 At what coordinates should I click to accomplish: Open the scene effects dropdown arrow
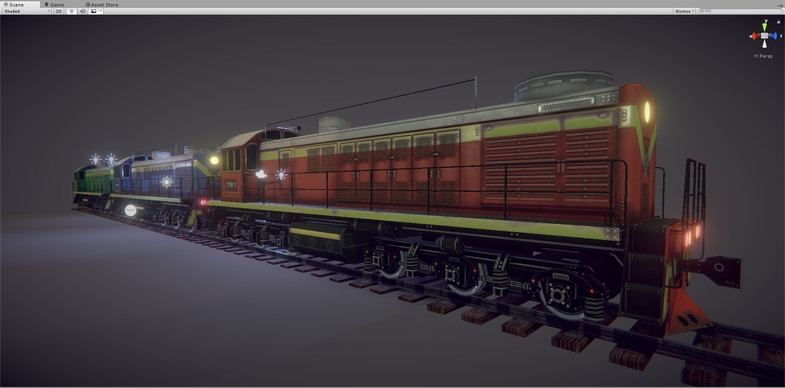pyautogui.click(x=101, y=11)
